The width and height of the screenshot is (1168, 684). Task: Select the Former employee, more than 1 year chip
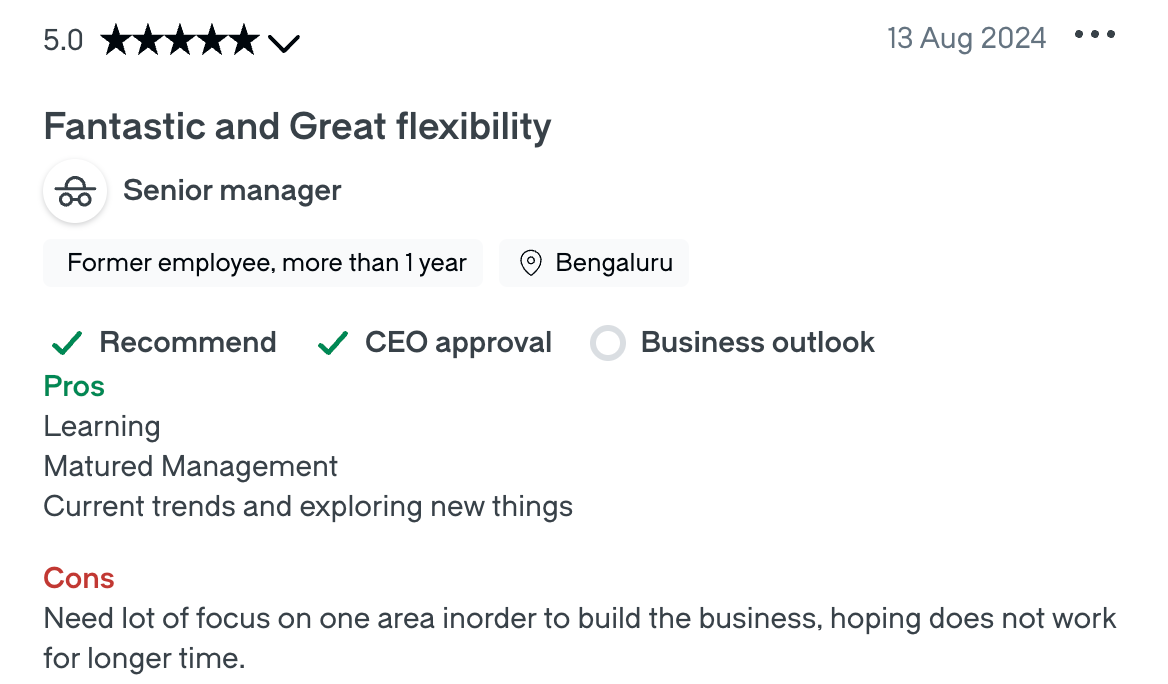[x=263, y=262]
